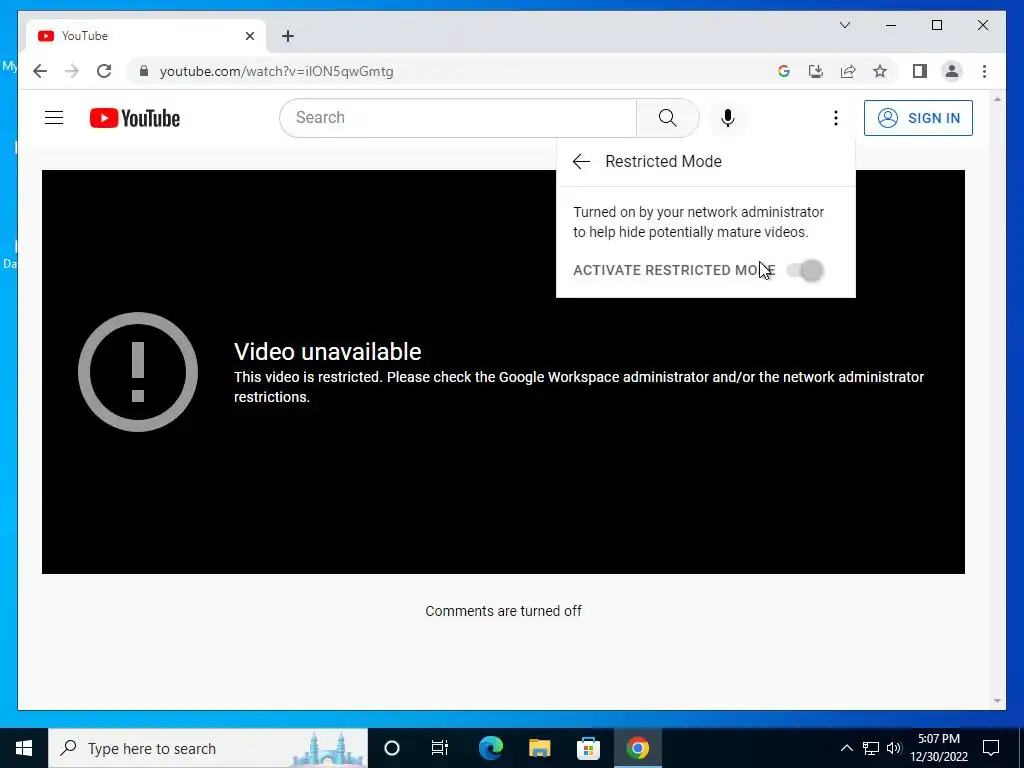Screen dimensions: 1024x768
Task: Click the YouTube logo
Action: [135, 118]
